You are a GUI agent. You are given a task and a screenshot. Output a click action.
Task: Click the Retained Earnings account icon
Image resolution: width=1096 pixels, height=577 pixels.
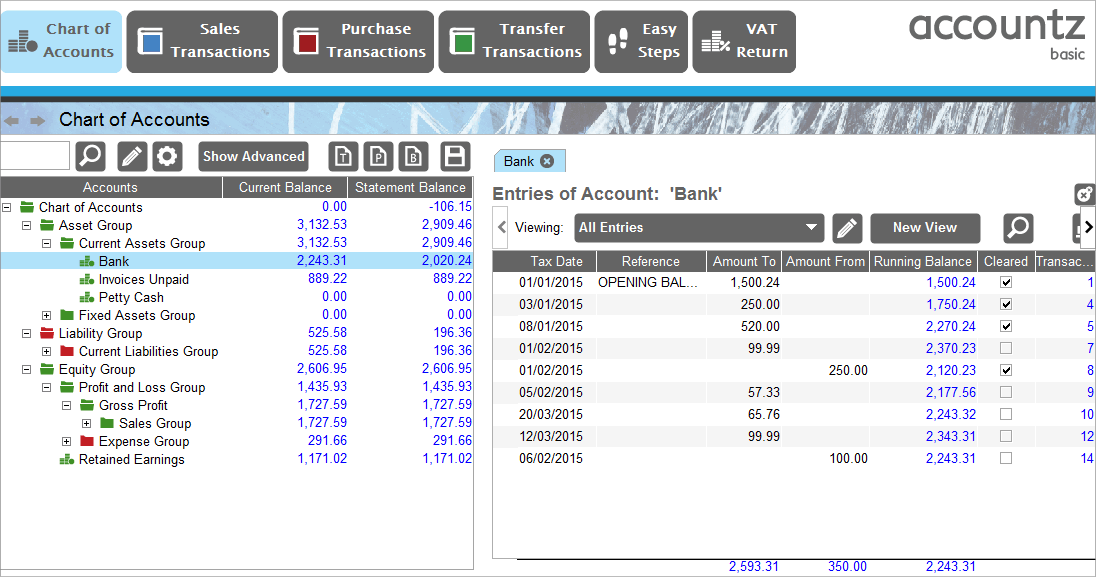click(x=67, y=460)
